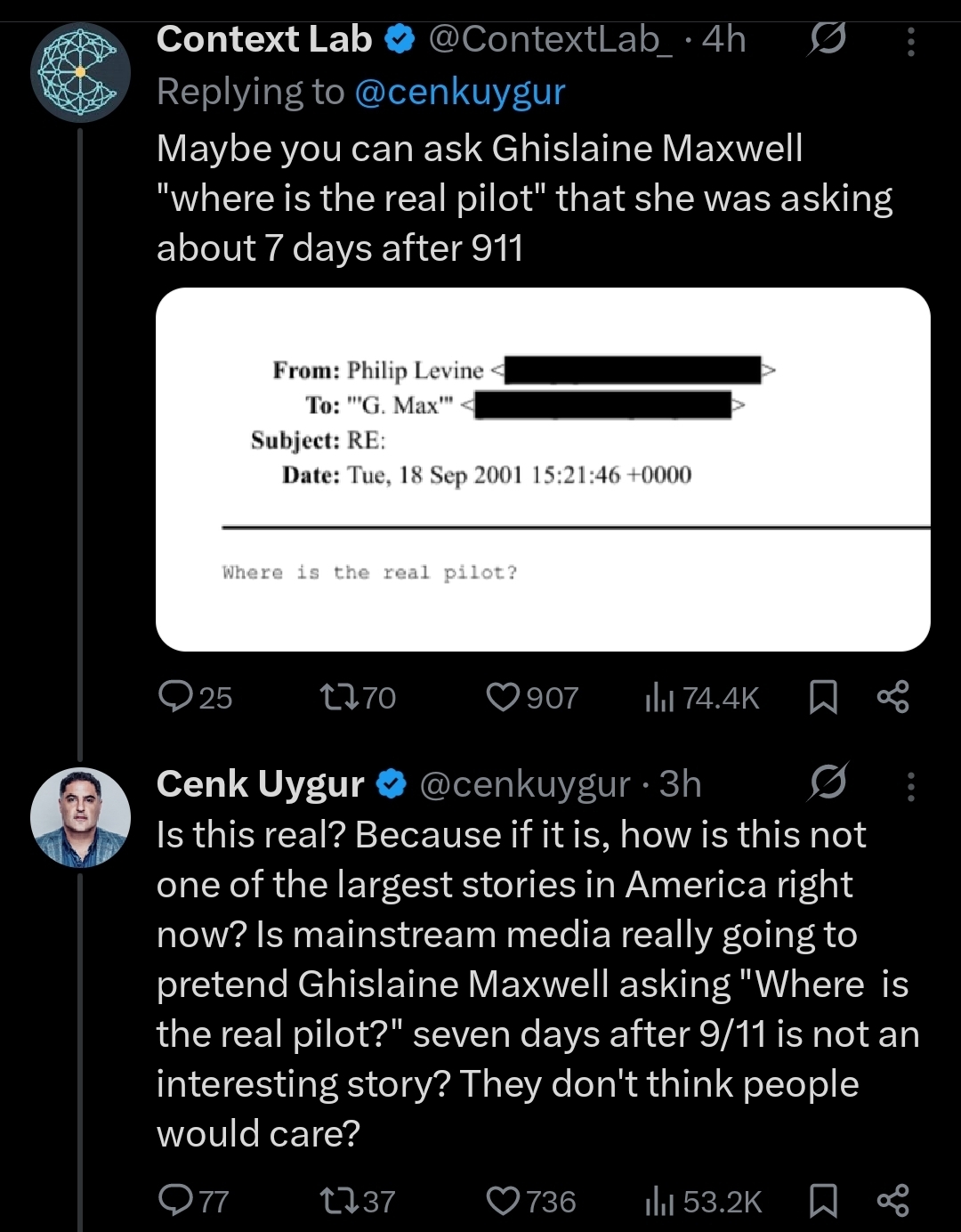Like the Context Lab post

click(503, 697)
